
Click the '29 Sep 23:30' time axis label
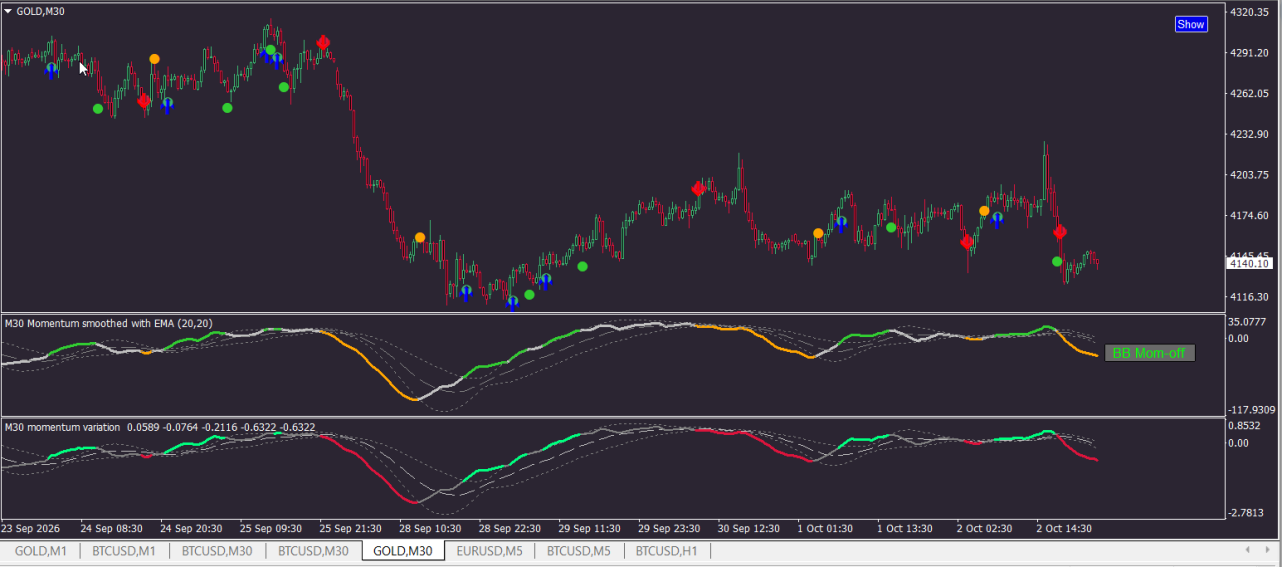point(670,529)
